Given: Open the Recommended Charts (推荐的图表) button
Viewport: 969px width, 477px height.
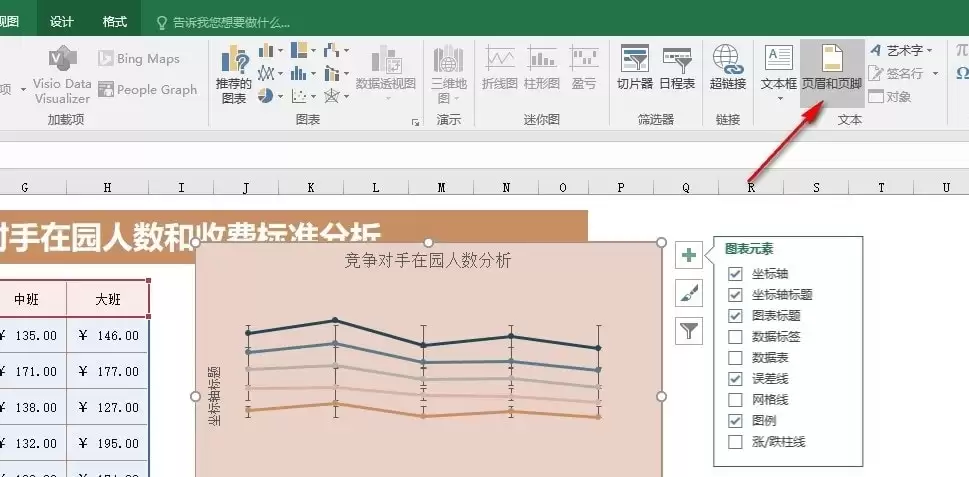Looking at the screenshot, I should [x=234, y=74].
